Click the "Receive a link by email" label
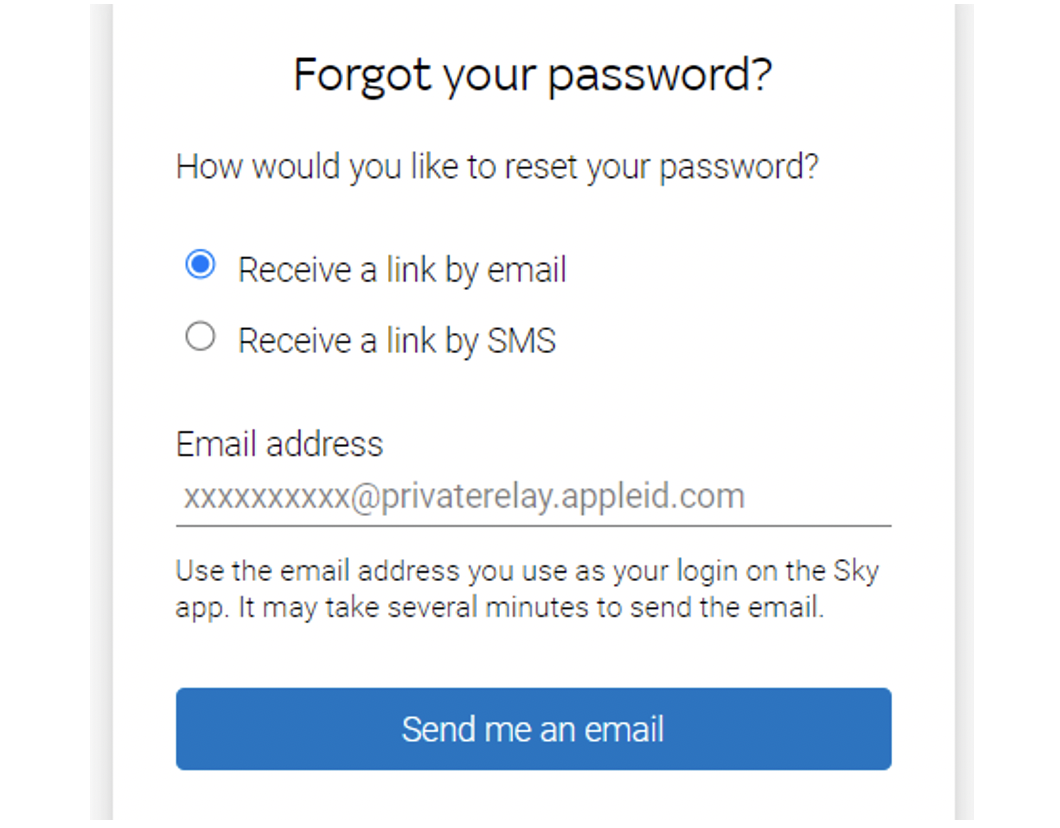 402,270
